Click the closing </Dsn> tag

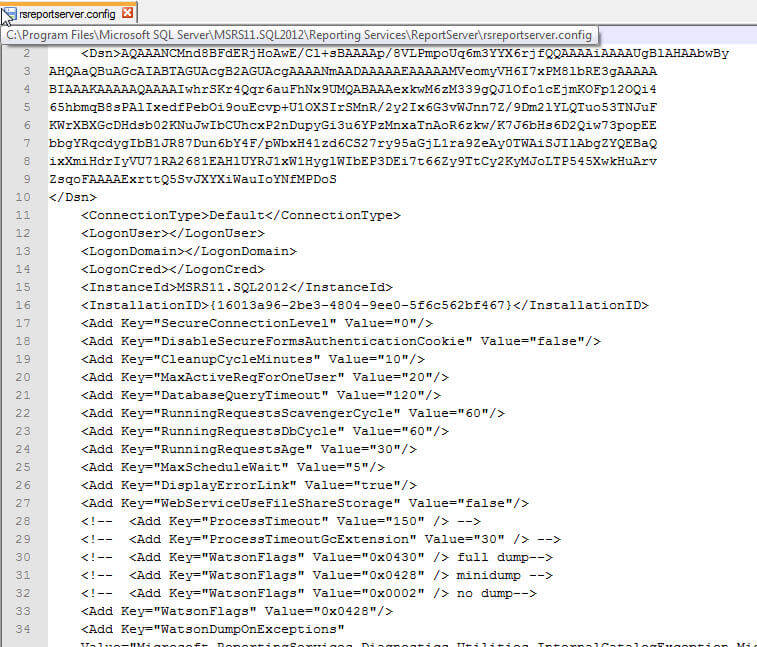coord(73,197)
